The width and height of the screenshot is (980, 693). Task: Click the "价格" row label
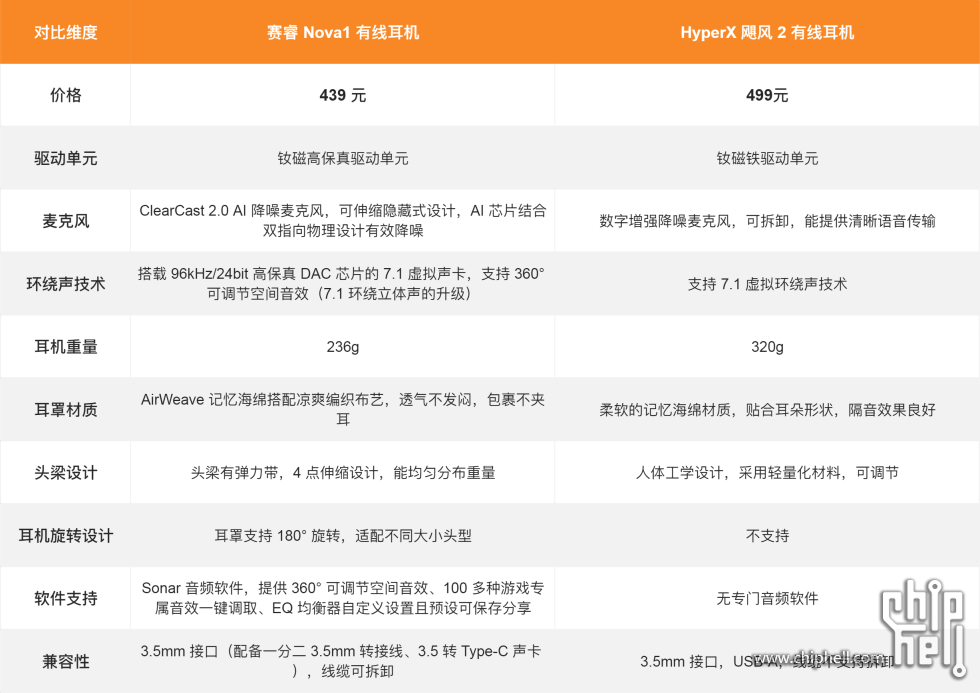click(x=66, y=95)
